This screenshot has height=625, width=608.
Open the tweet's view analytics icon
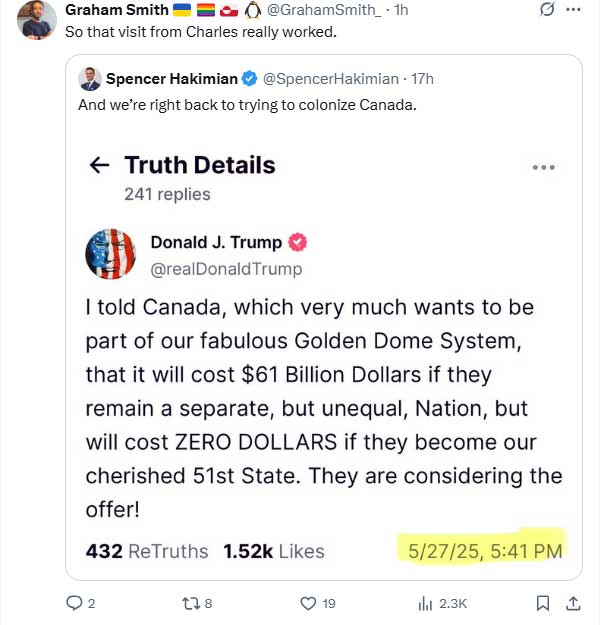coord(425,602)
